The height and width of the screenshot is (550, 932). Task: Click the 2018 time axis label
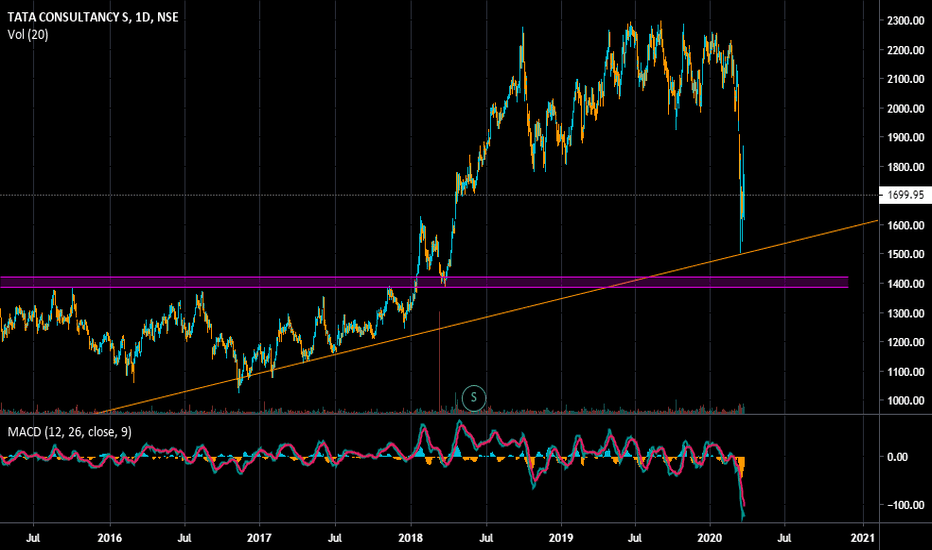click(410, 538)
